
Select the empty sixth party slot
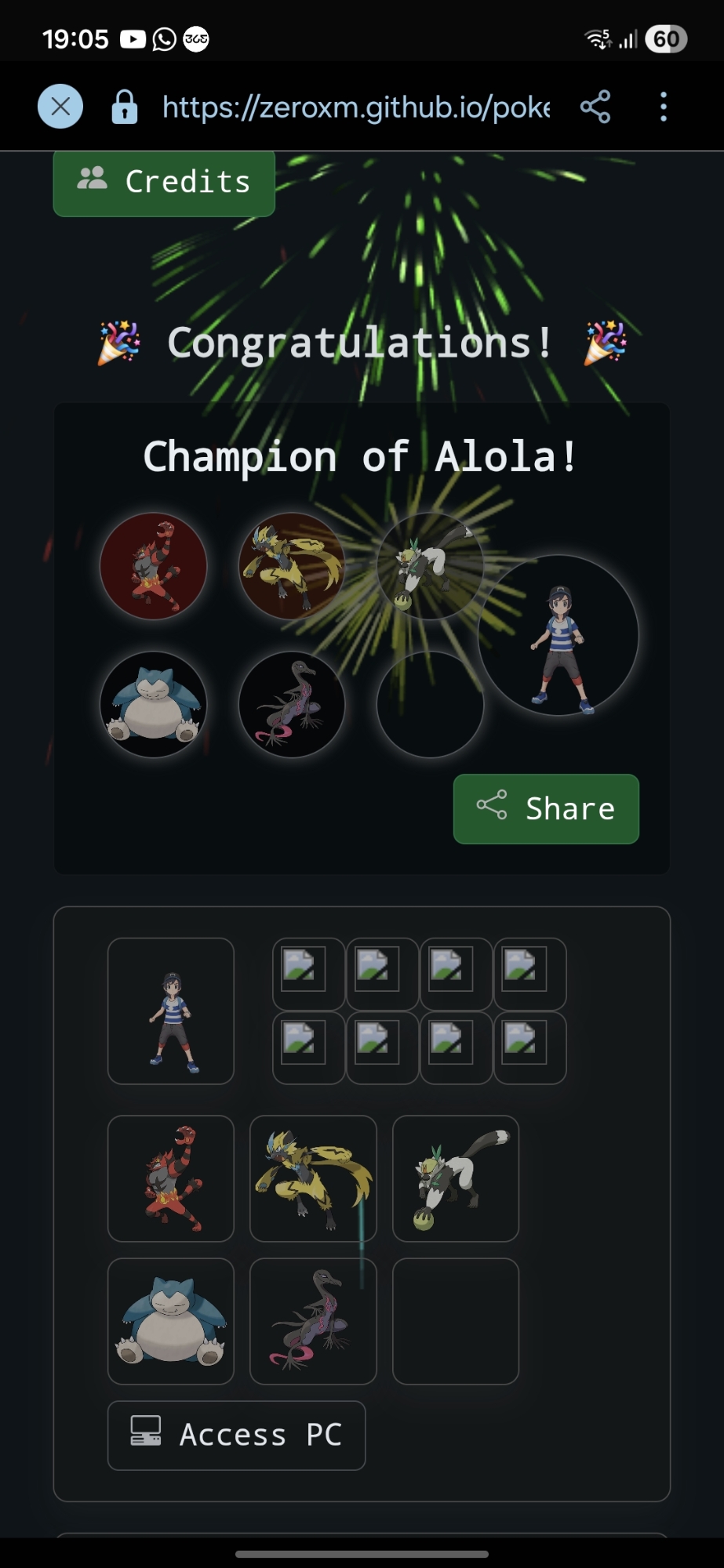pyautogui.click(x=456, y=1322)
